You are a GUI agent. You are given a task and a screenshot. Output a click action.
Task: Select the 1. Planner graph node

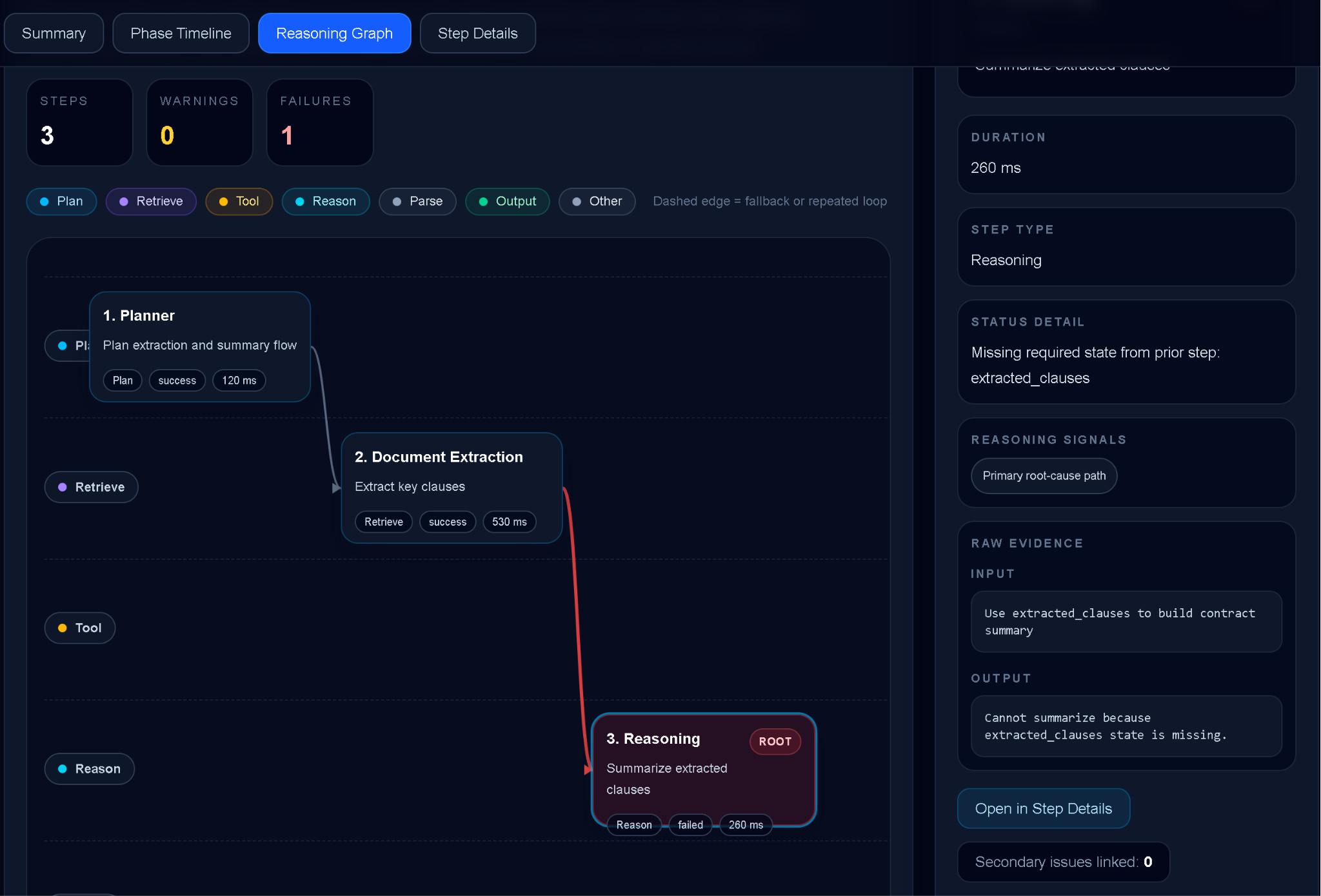[x=200, y=347]
